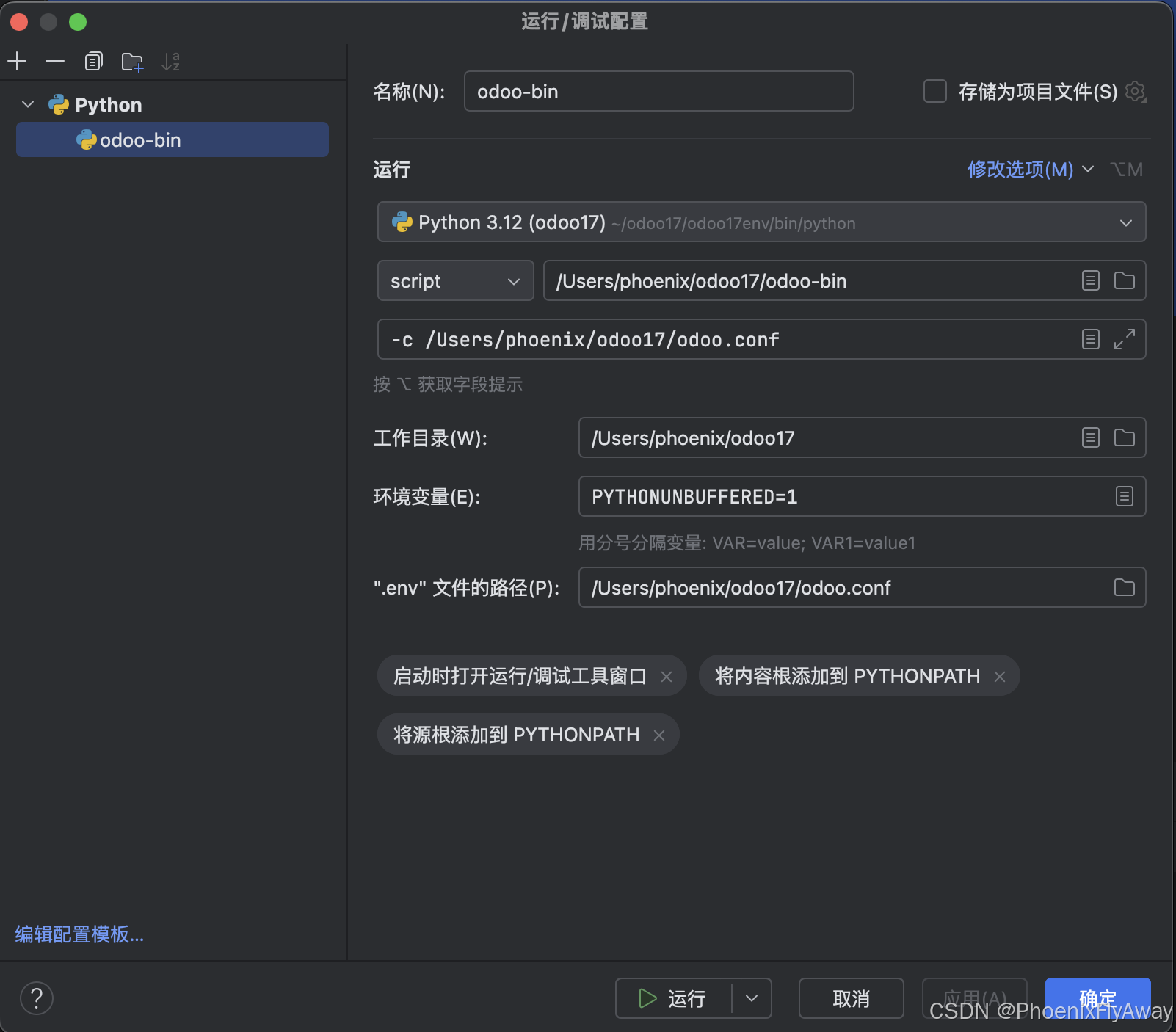Remove the 将内容根添加到 PYTHONPATH option chip

tap(1000, 677)
